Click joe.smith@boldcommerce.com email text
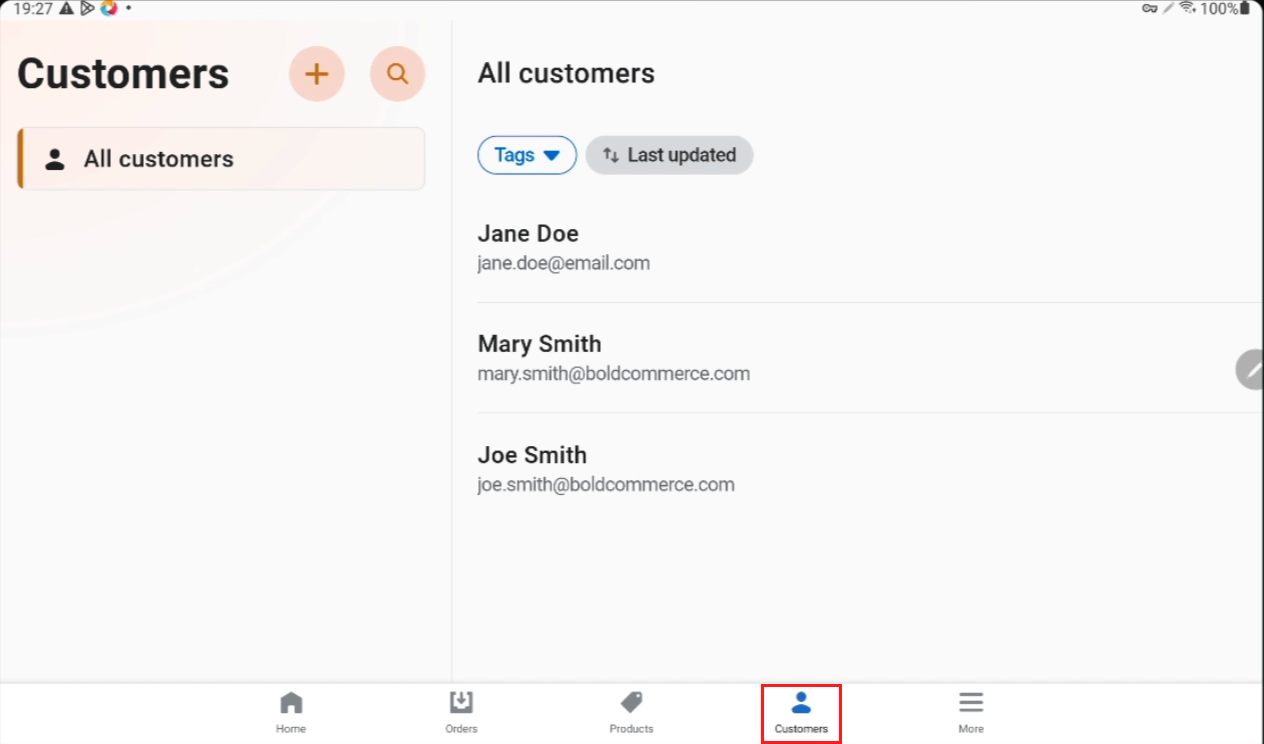Viewport: 1264px width, 744px height. click(606, 485)
